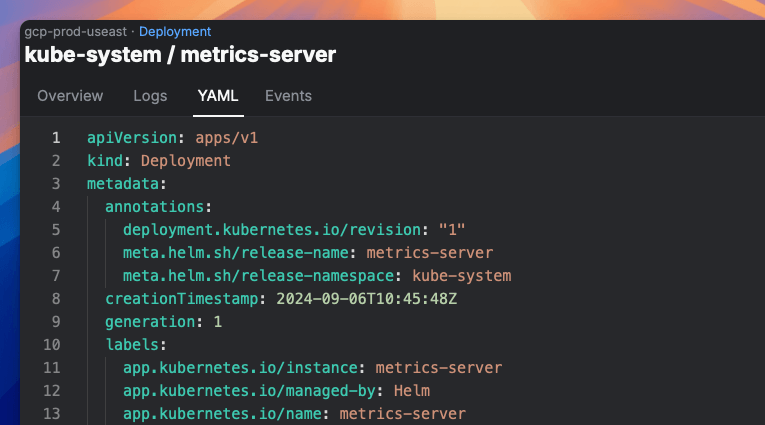Select the YAML tab

(x=218, y=96)
